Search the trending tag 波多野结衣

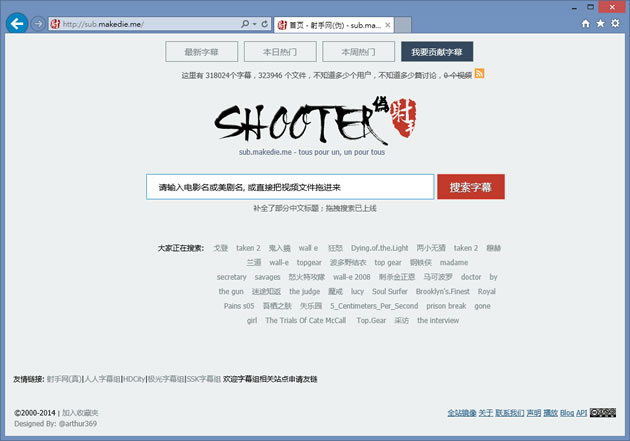click(348, 262)
